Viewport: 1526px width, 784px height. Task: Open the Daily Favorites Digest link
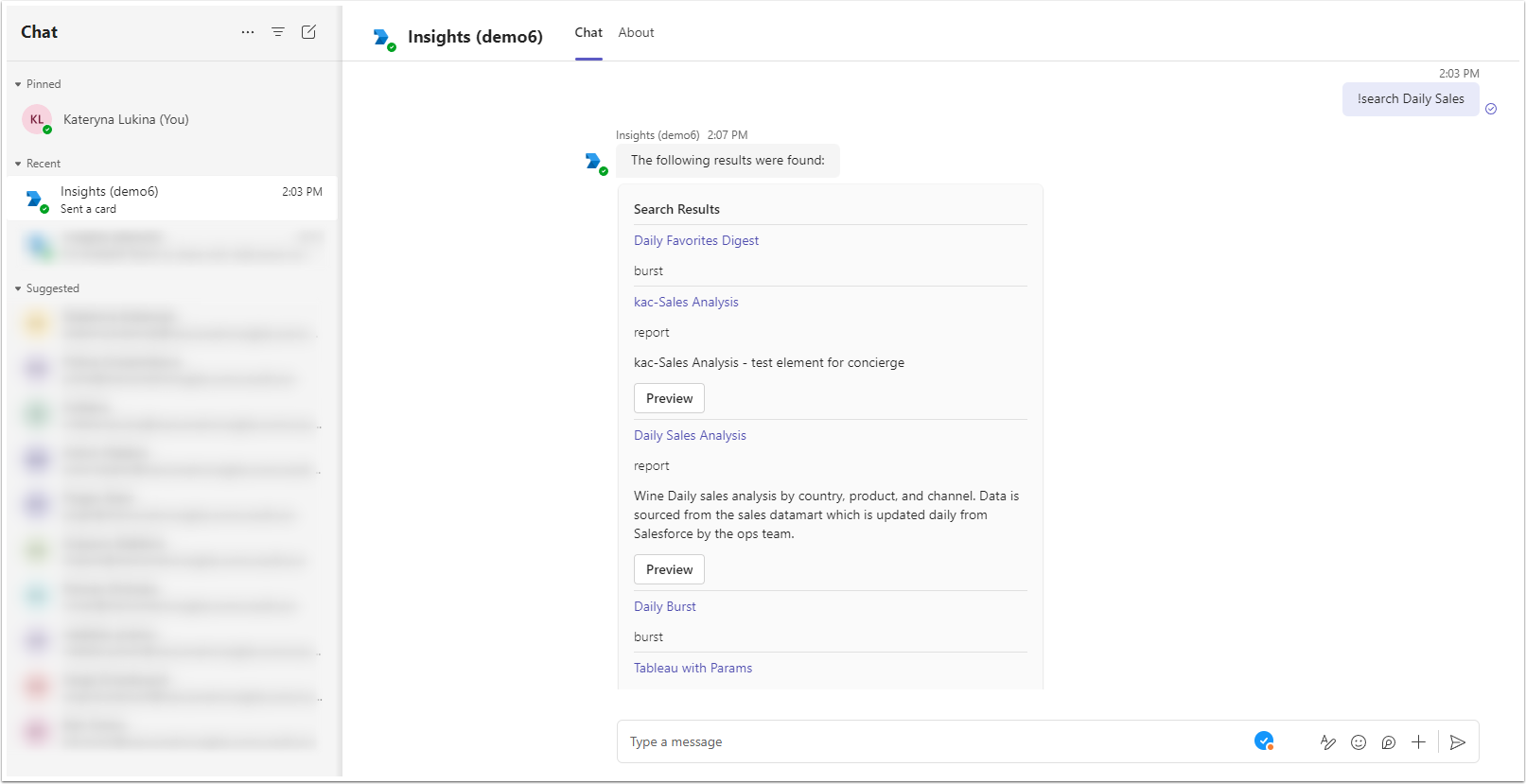click(696, 240)
